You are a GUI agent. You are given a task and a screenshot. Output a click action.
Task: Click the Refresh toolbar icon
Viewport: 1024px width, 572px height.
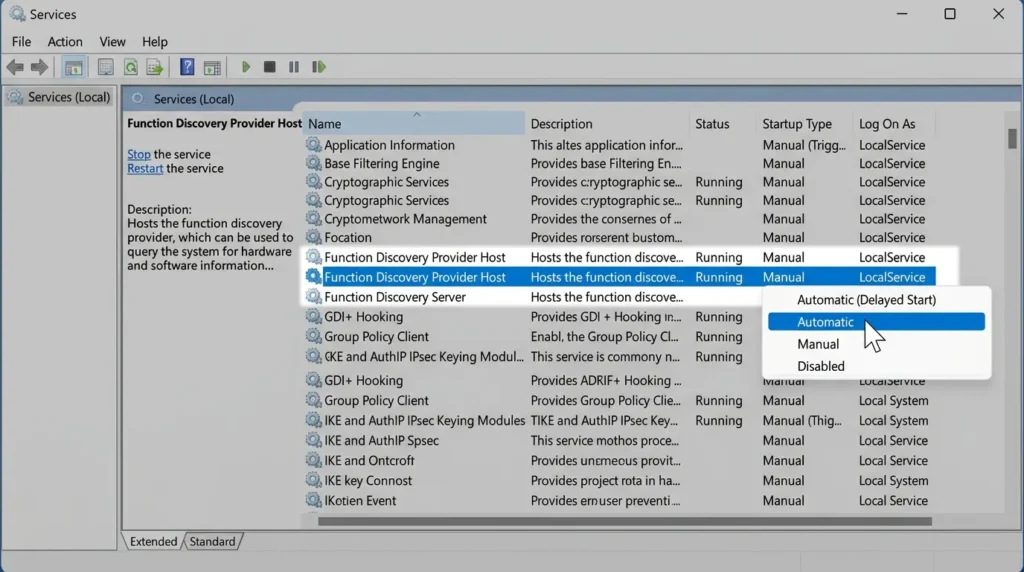click(131, 67)
